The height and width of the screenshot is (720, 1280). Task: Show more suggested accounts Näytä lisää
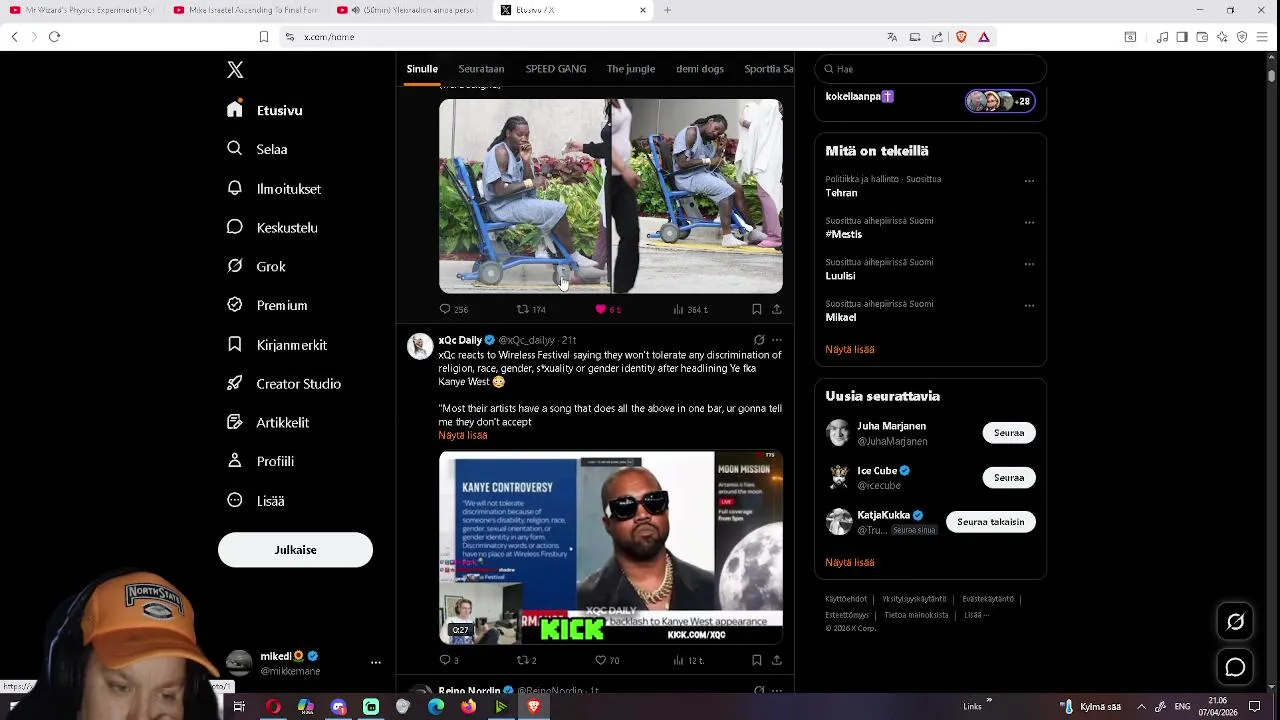pos(850,562)
